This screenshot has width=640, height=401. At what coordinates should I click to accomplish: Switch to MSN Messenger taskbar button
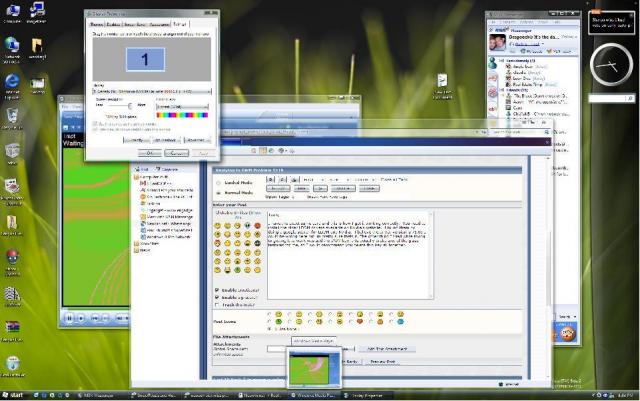(x=101, y=395)
